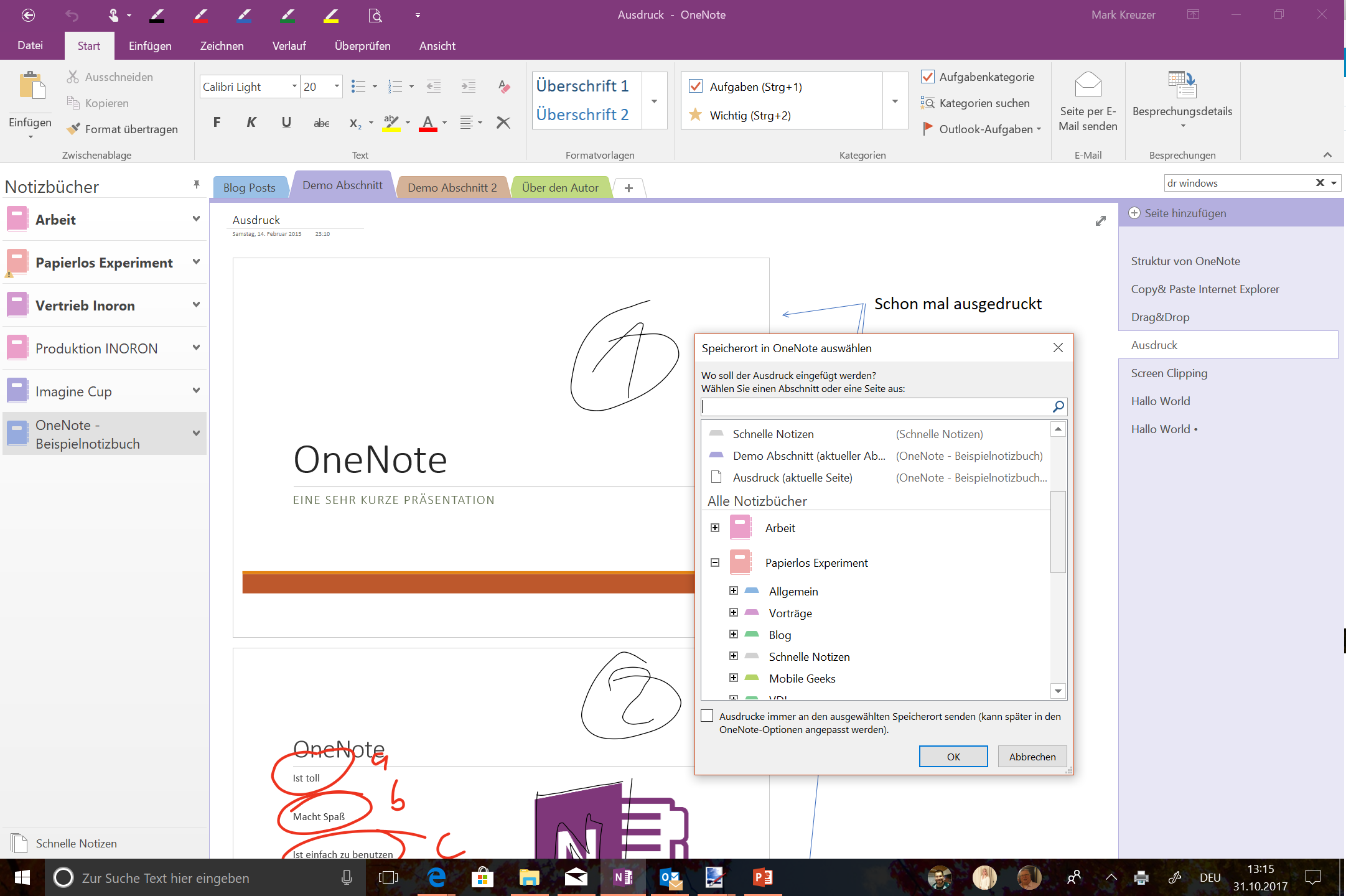Enable always send printouts to selected location
This screenshot has height=896, width=1346.
point(707,716)
